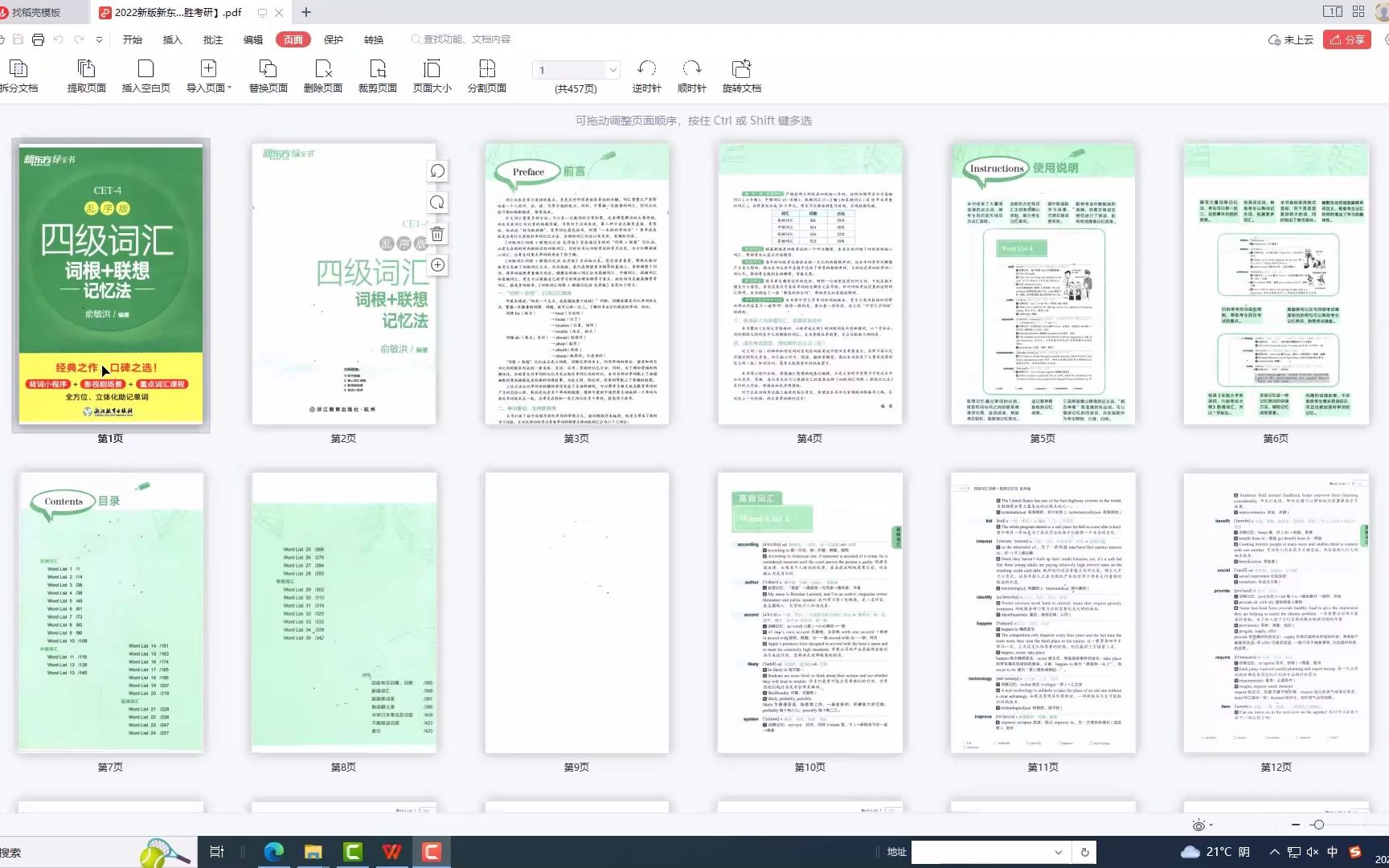Screen dimensions: 1389x868
Task: Select the blank page 9 thumbnail
Action: click(577, 612)
